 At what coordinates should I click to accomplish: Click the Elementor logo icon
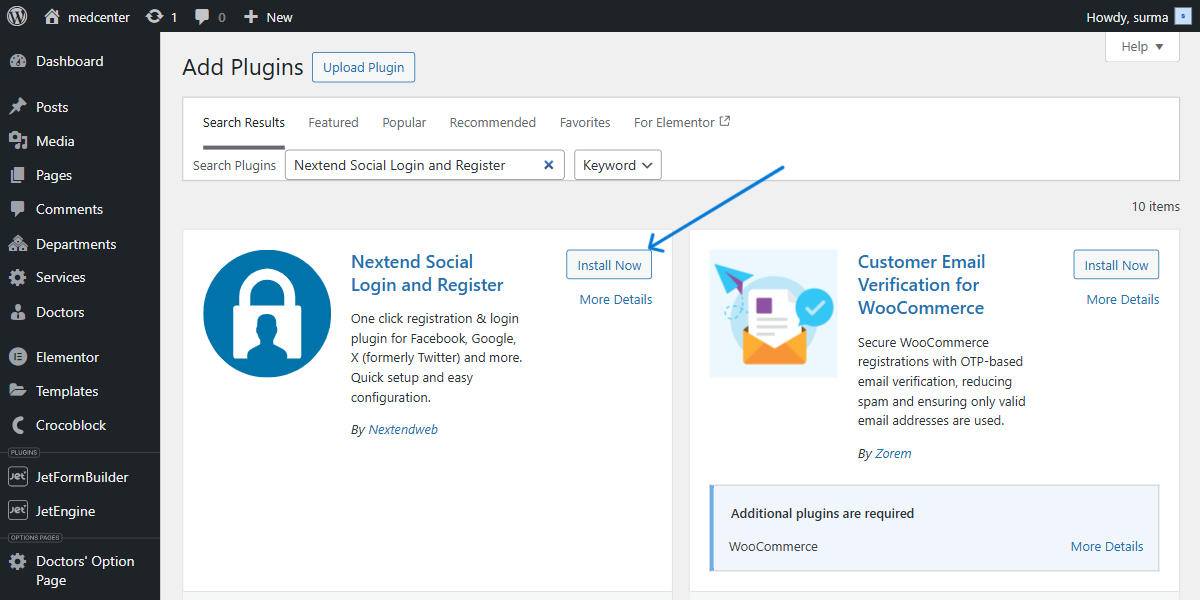[17, 357]
